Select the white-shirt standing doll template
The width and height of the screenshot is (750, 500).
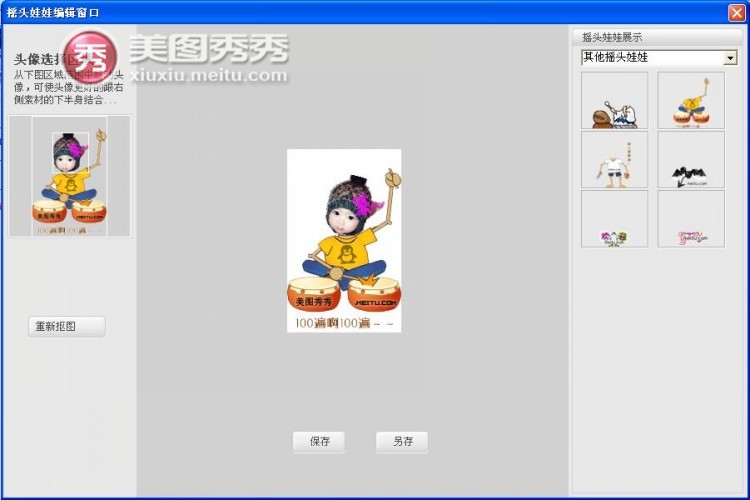click(615, 159)
